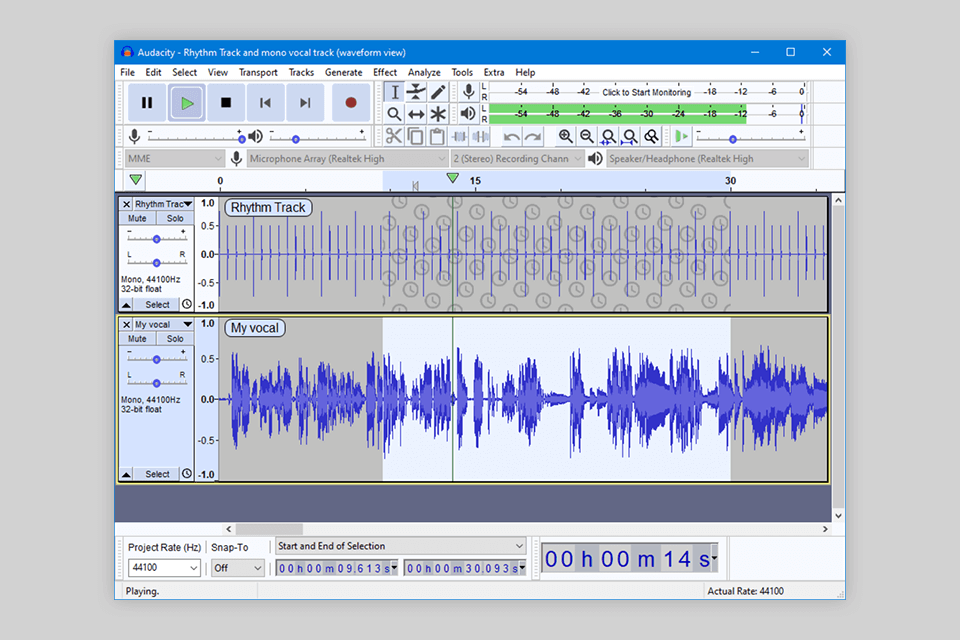Screen dimensions: 960x640
Task: Close the Rhythm Track with its X
Action: coord(127,204)
